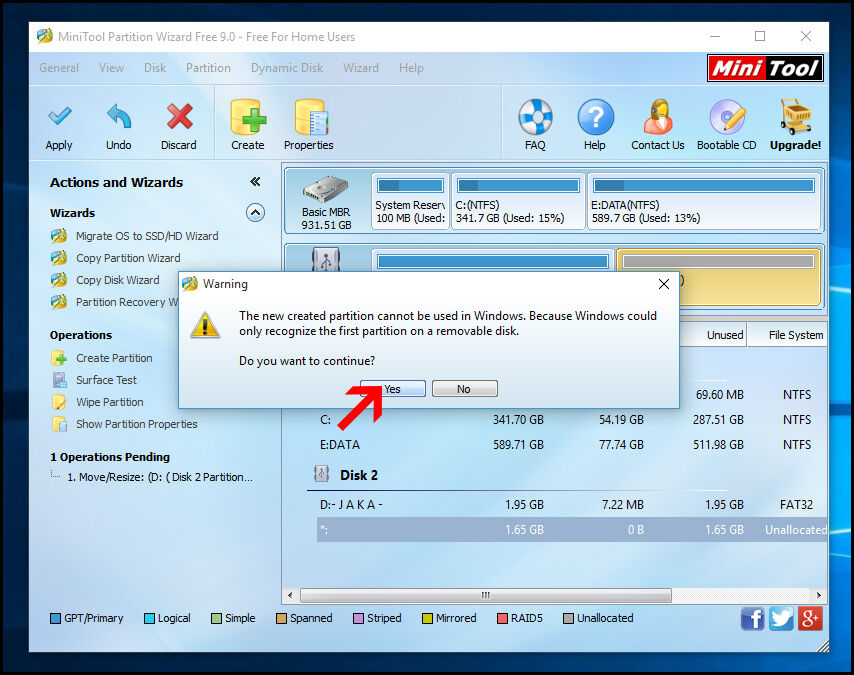Click the Unused column header

[x=713, y=335]
